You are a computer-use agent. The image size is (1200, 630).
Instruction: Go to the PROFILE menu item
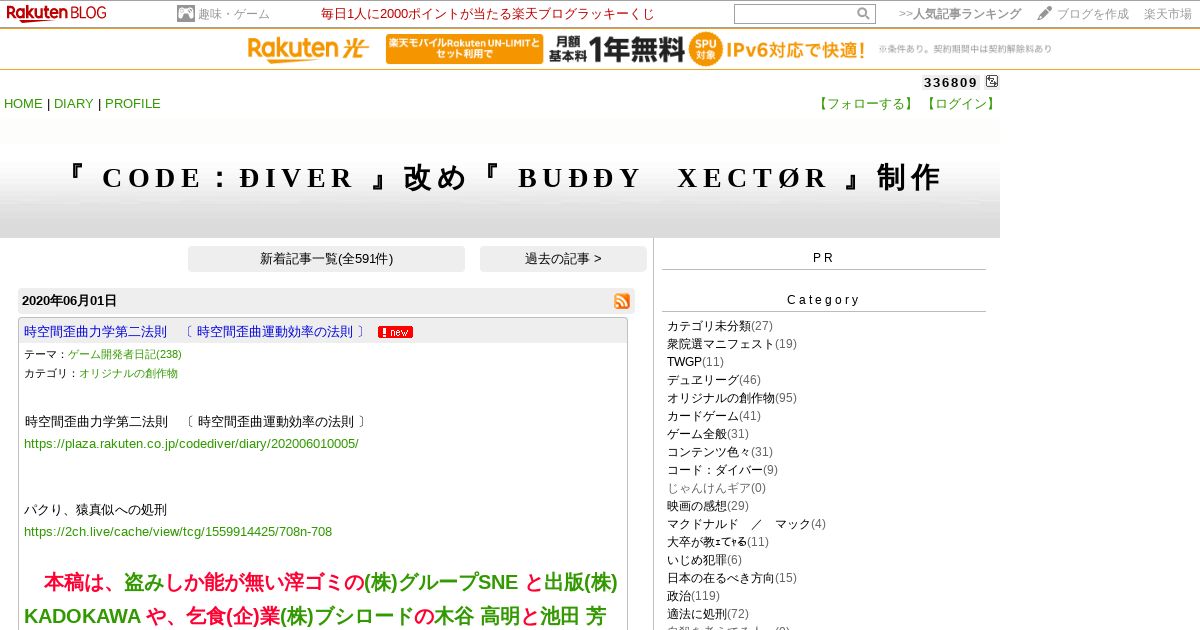(x=133, y=104)
